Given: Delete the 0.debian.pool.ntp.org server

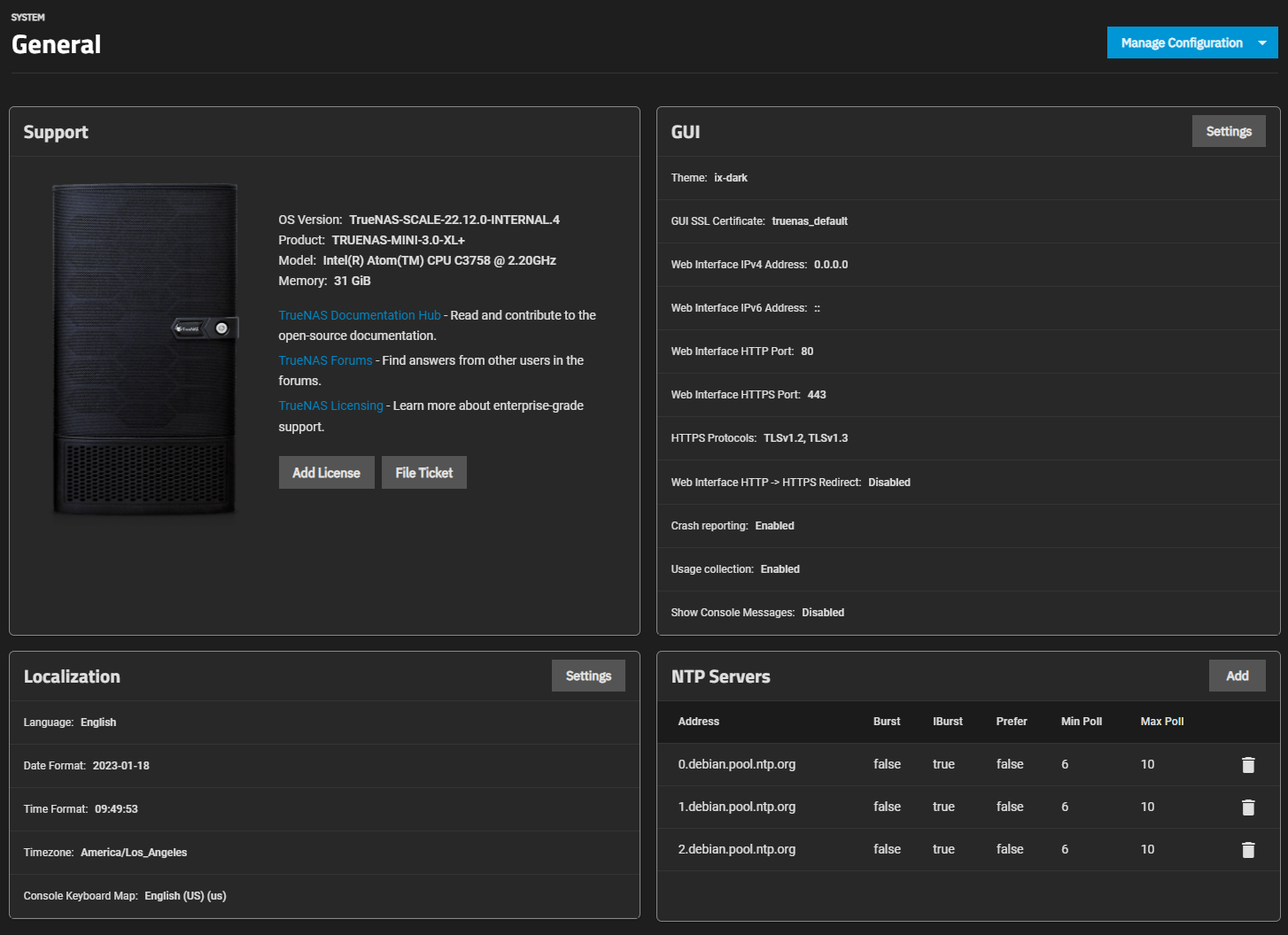Looking at the screenshot, I should click(x=1248, y=764).
